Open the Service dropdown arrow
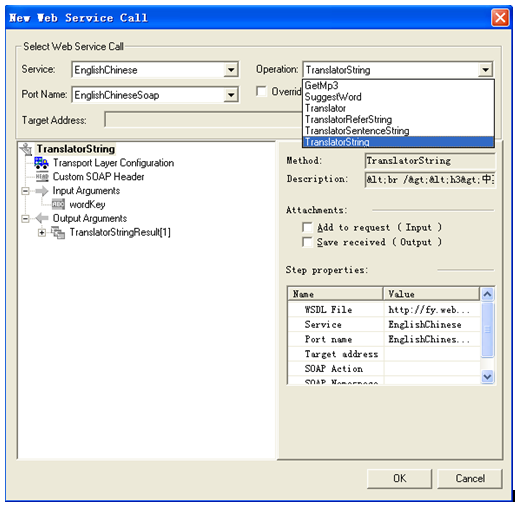The image size is (517, 506). click(x=231, y=70)
